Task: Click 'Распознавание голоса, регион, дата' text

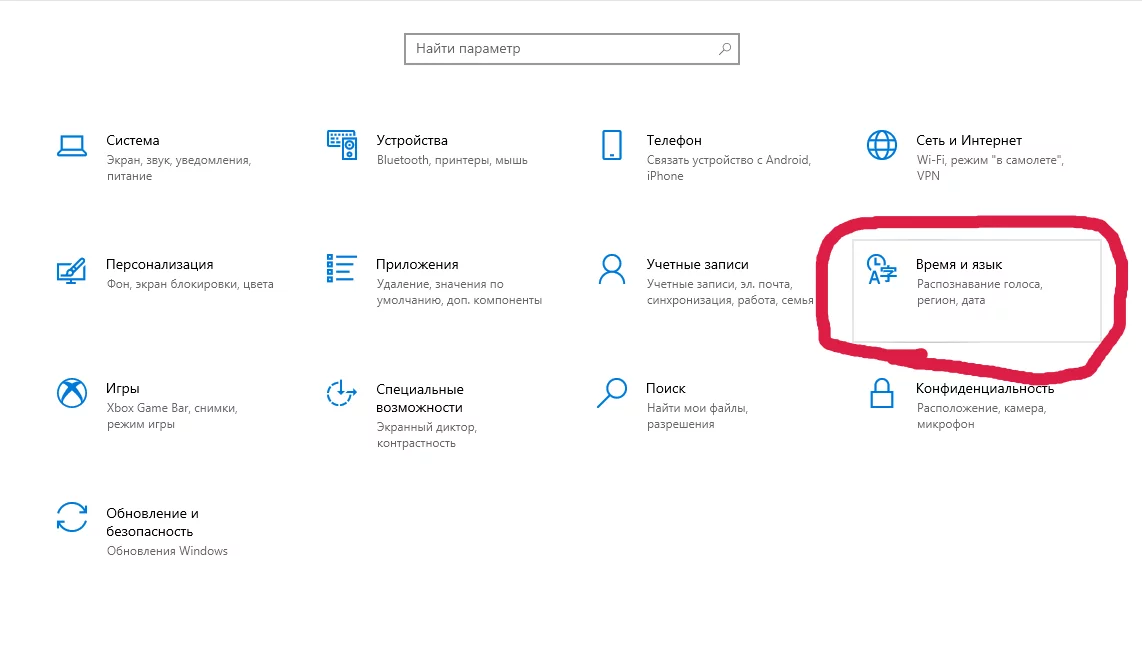Action: 980,292
